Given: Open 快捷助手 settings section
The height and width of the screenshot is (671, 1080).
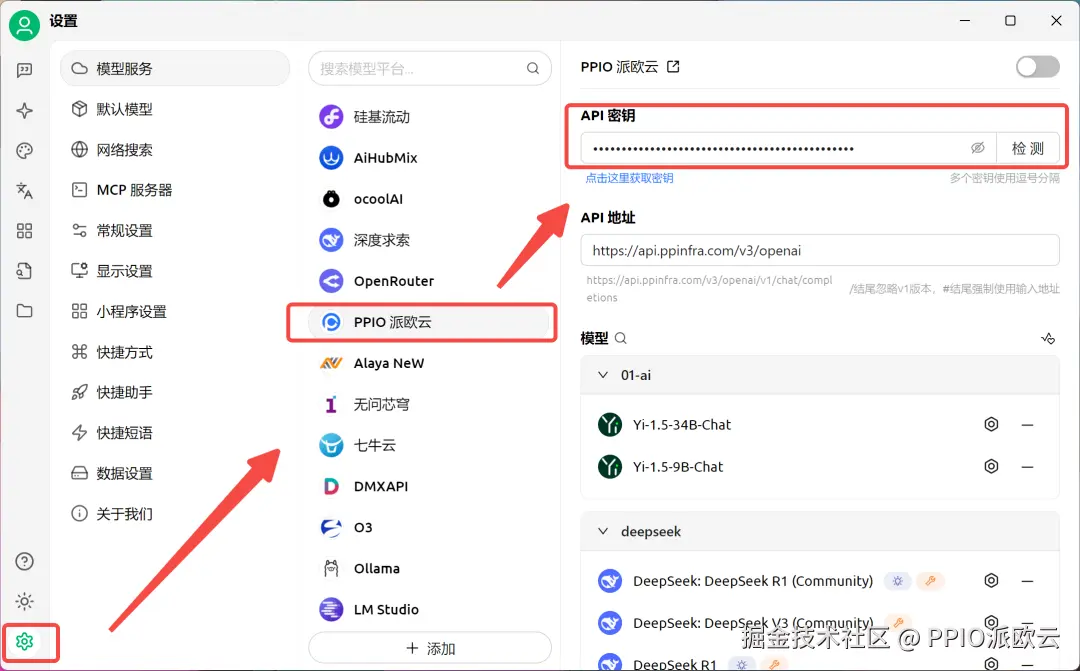Looking at the screenshot, I should tap(175, 393).
